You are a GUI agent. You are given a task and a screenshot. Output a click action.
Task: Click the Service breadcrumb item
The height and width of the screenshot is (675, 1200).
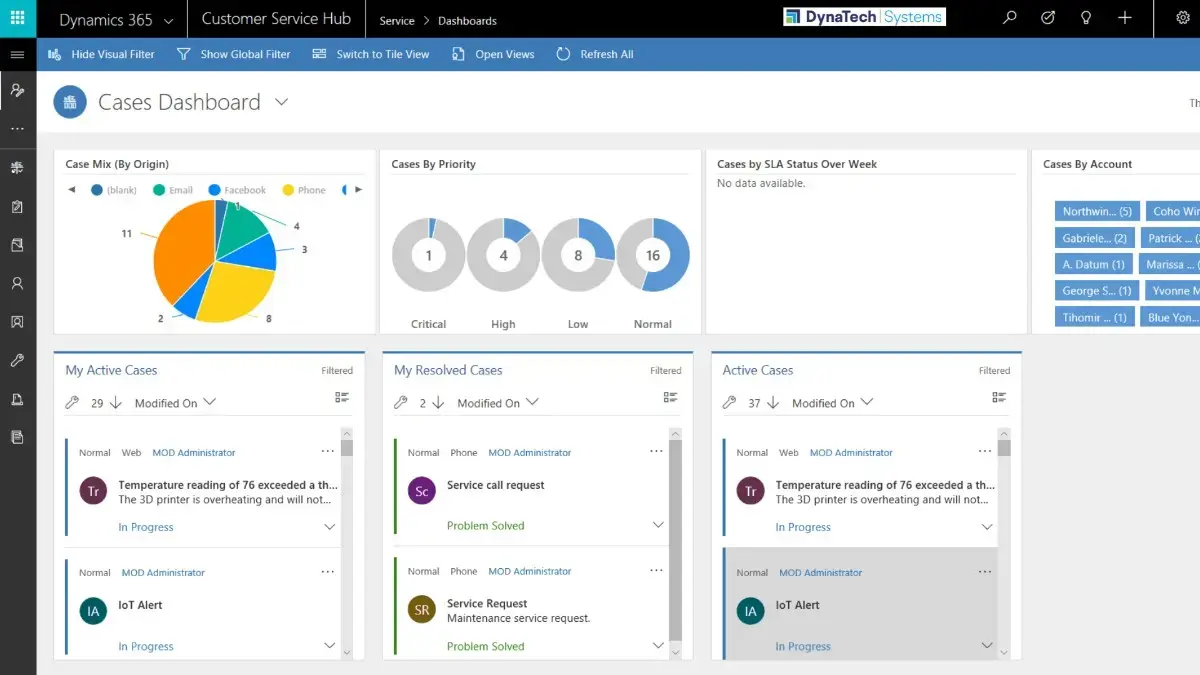(x=397, y=20)
